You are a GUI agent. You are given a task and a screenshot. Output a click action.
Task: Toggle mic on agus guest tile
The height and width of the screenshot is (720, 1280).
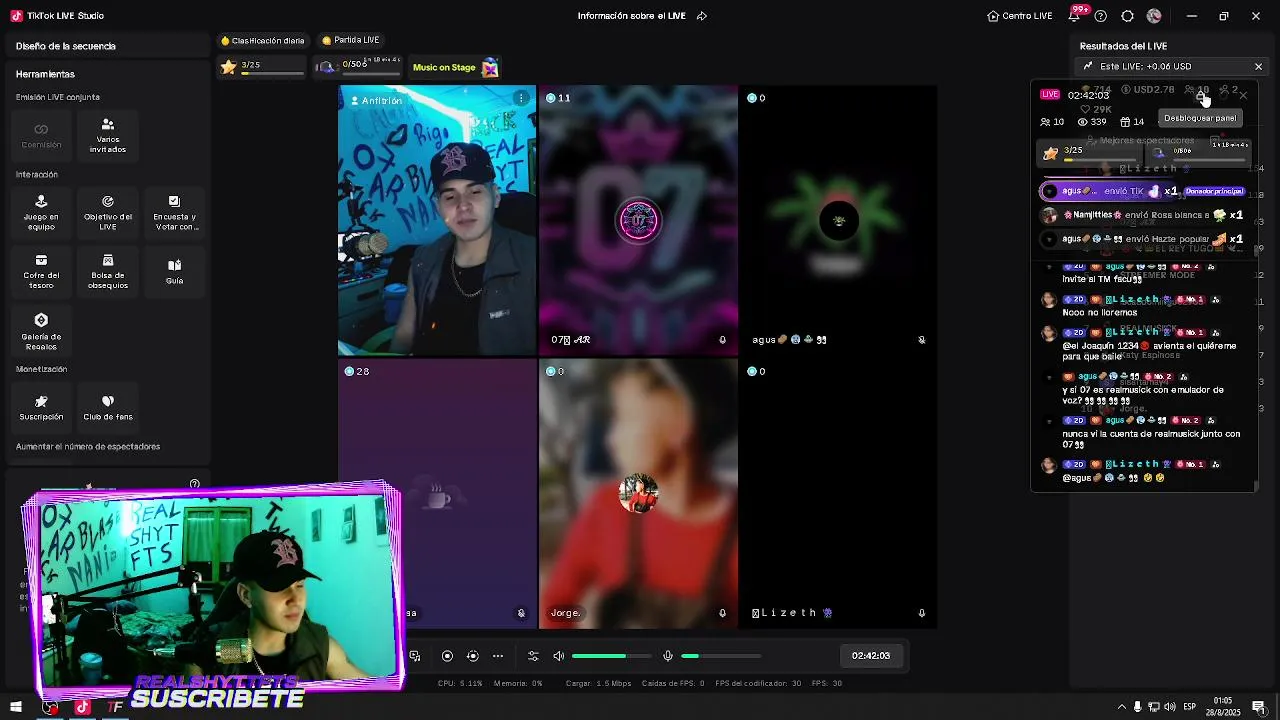(922, 340)
